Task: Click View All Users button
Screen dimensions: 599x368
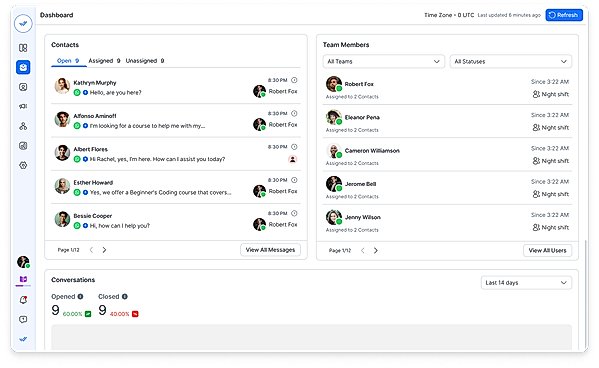Action: 547,250
